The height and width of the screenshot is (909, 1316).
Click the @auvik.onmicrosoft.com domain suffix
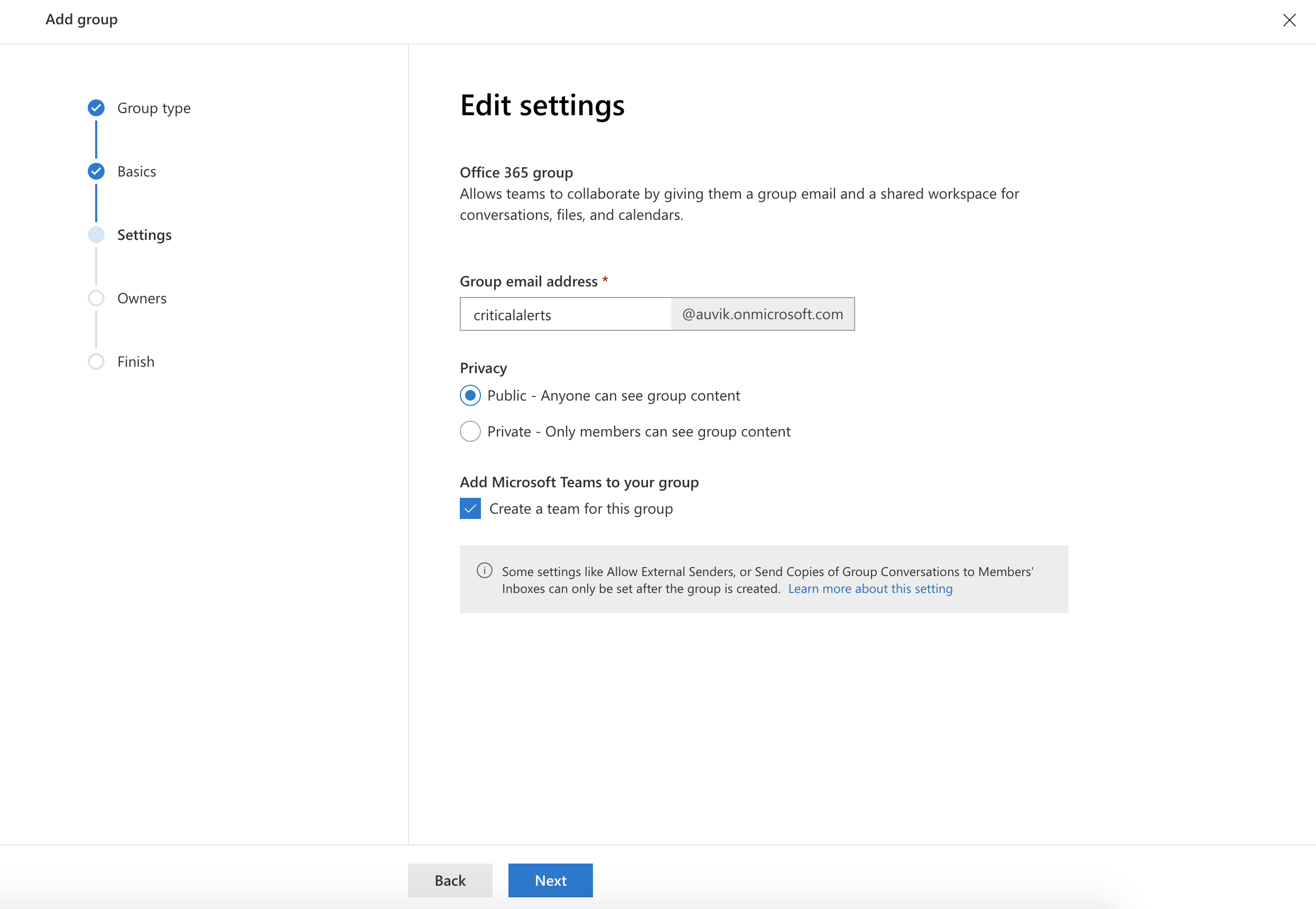[x=763, y=314]
